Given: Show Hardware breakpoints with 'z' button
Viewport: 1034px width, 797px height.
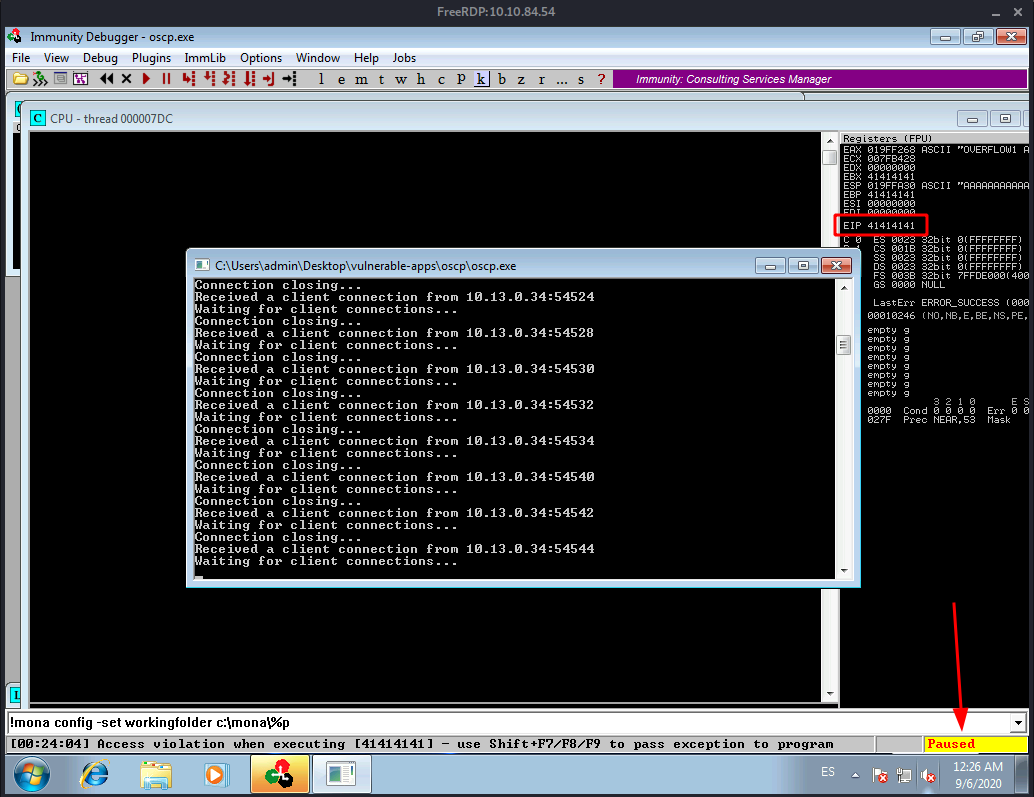Looking at the screenshot, I should tap(521, 79).
